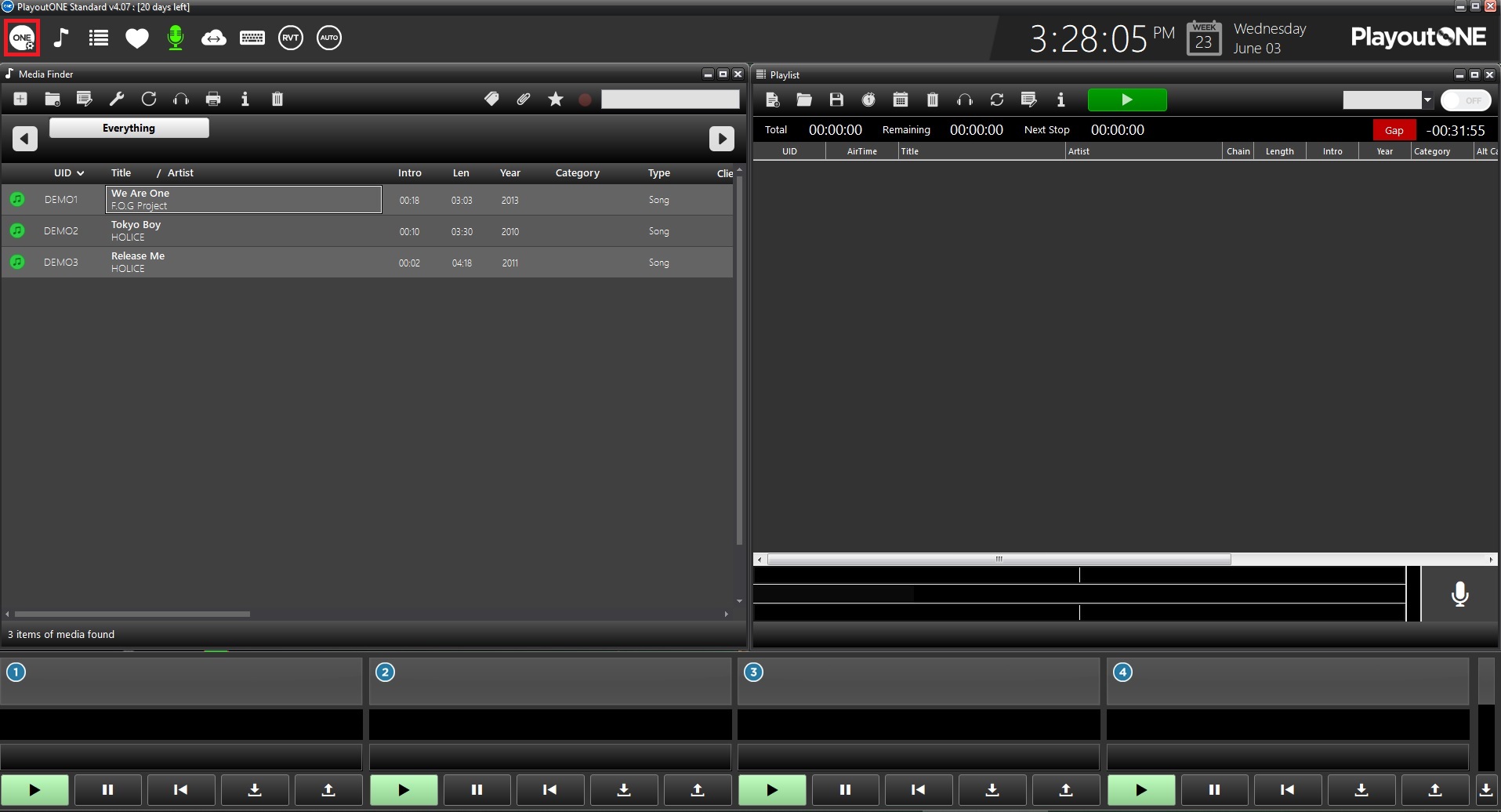1501x812 pixels.
Task: Toggle the red record indicator in Media Finder
Action: coord(585,100)
